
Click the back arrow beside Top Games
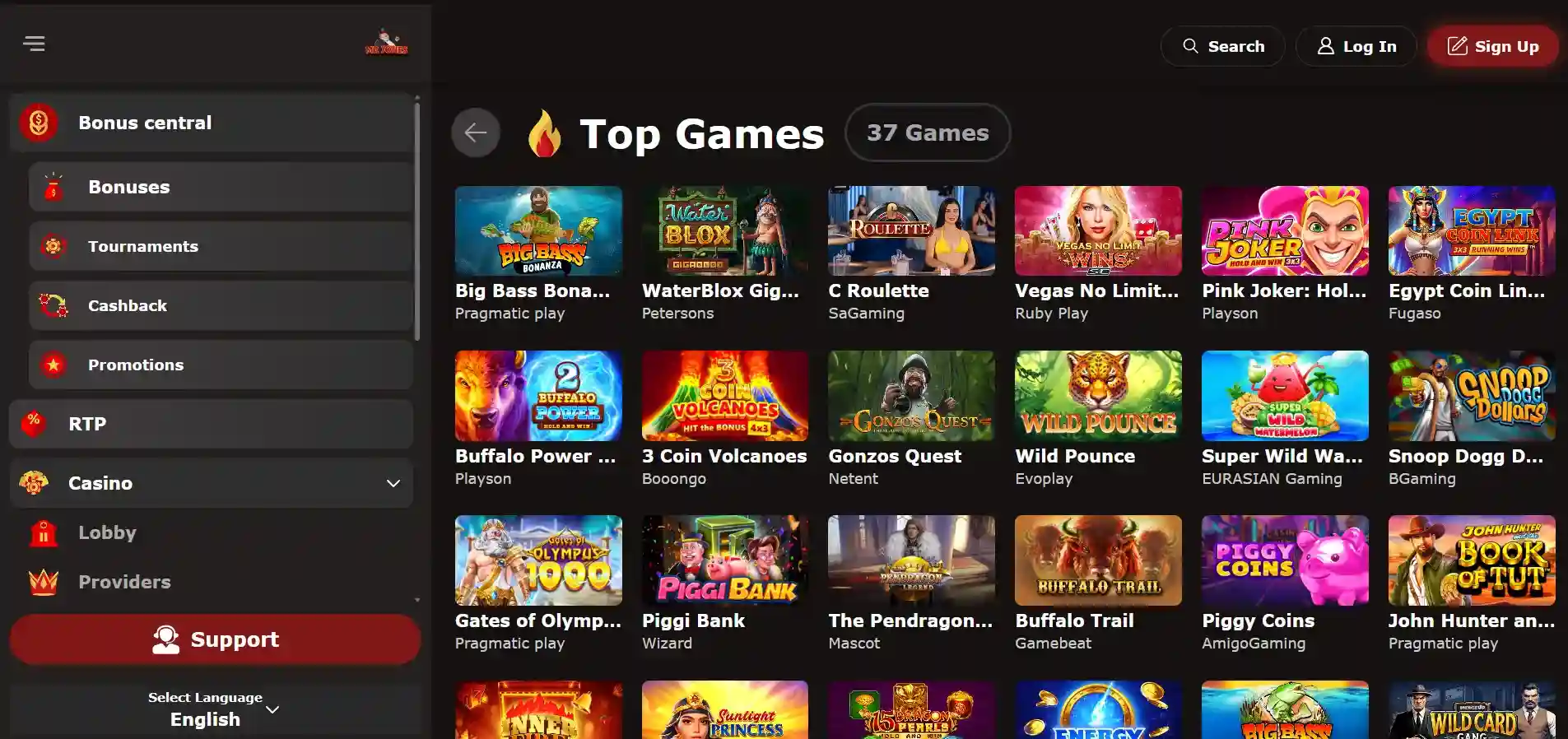tap(476, 132)
